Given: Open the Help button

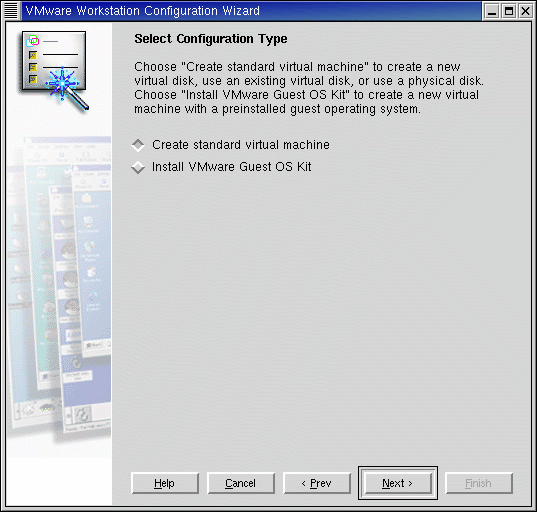Looking at the screenshot, I should click(x=165, y=483).
